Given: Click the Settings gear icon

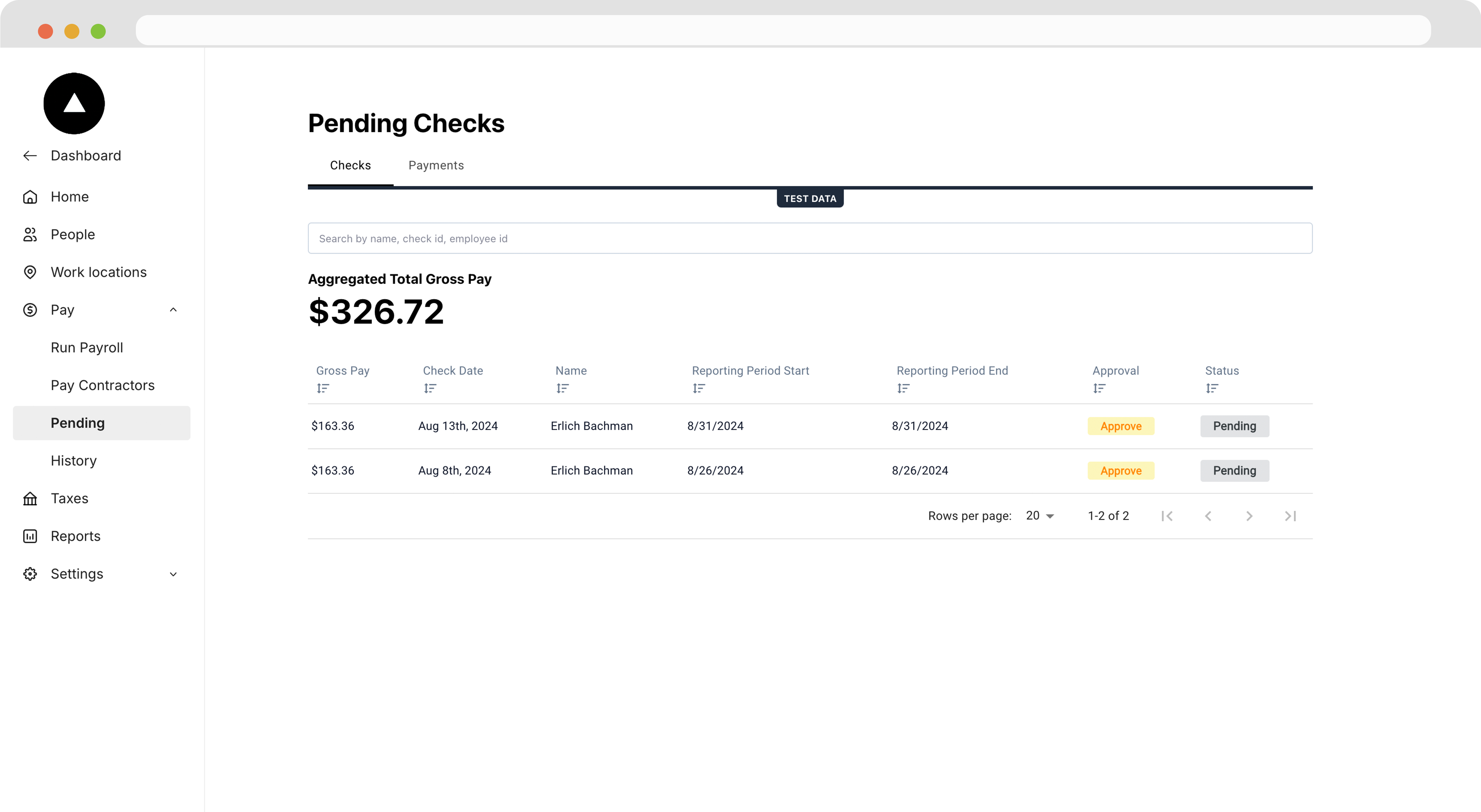Looking at the screenshot, I should (30, 574).
